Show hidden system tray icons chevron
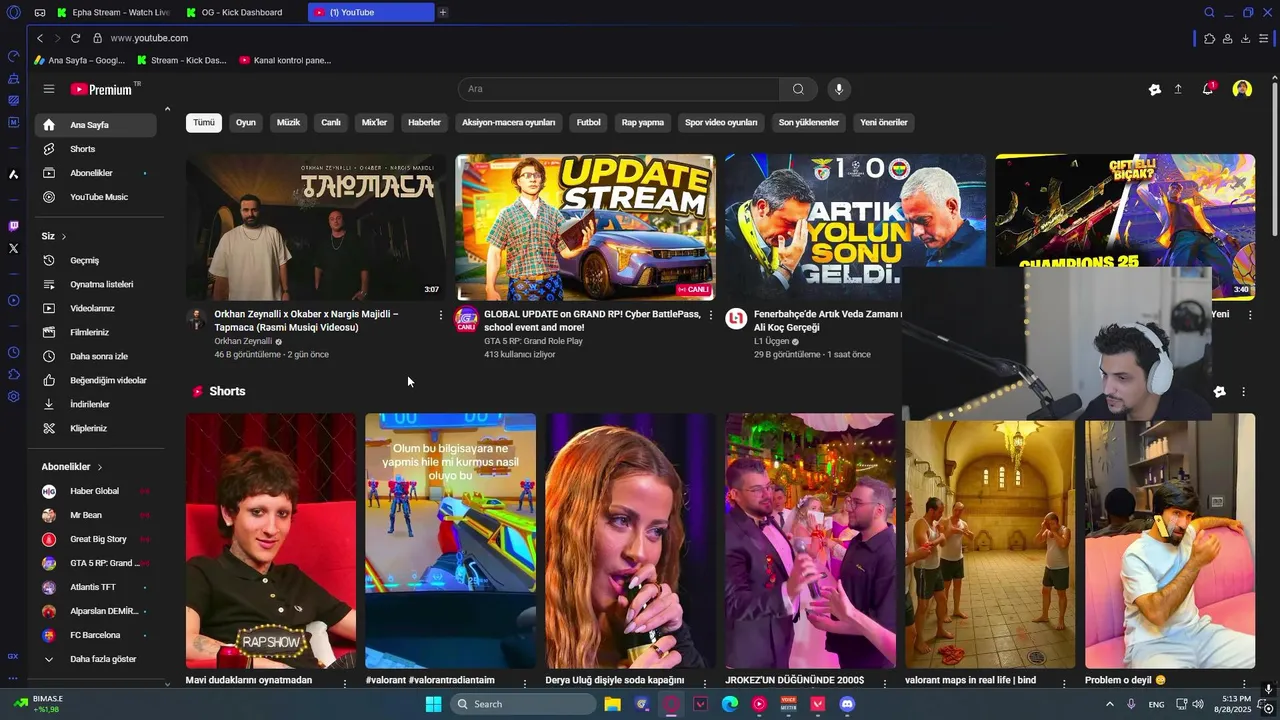 (x=1109, y=704)
